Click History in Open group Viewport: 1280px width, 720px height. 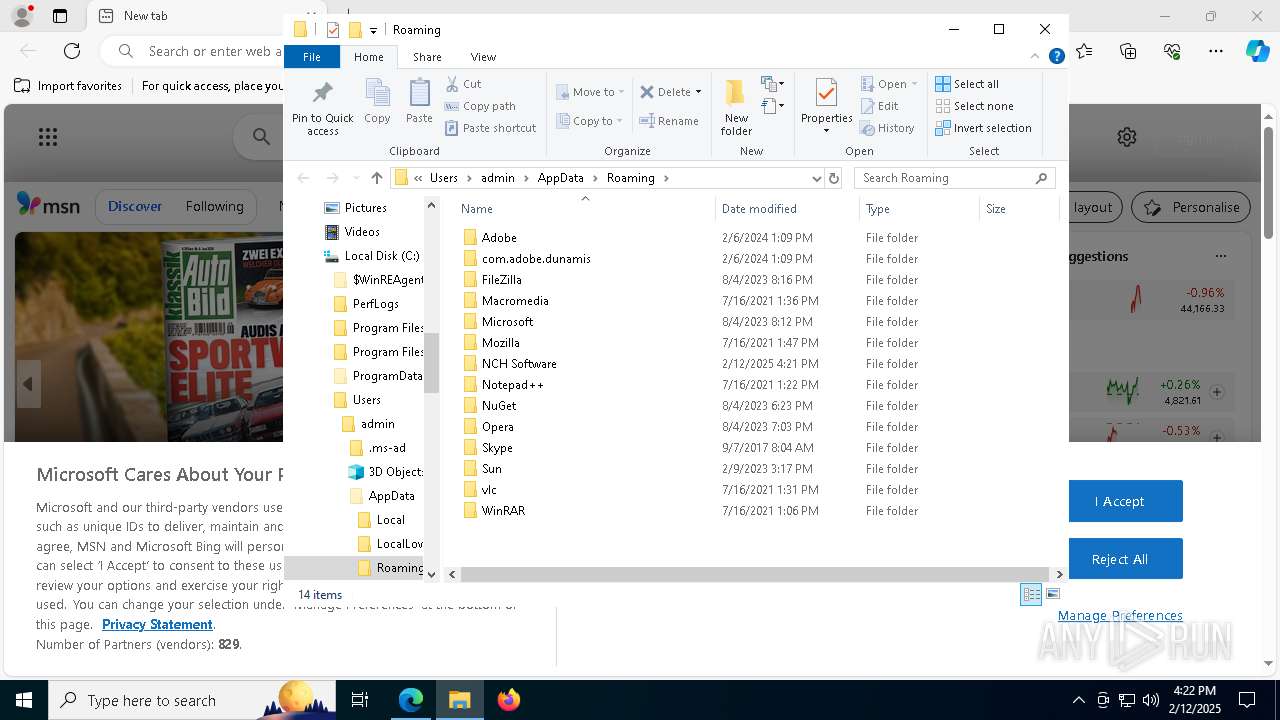pos(888,128)
